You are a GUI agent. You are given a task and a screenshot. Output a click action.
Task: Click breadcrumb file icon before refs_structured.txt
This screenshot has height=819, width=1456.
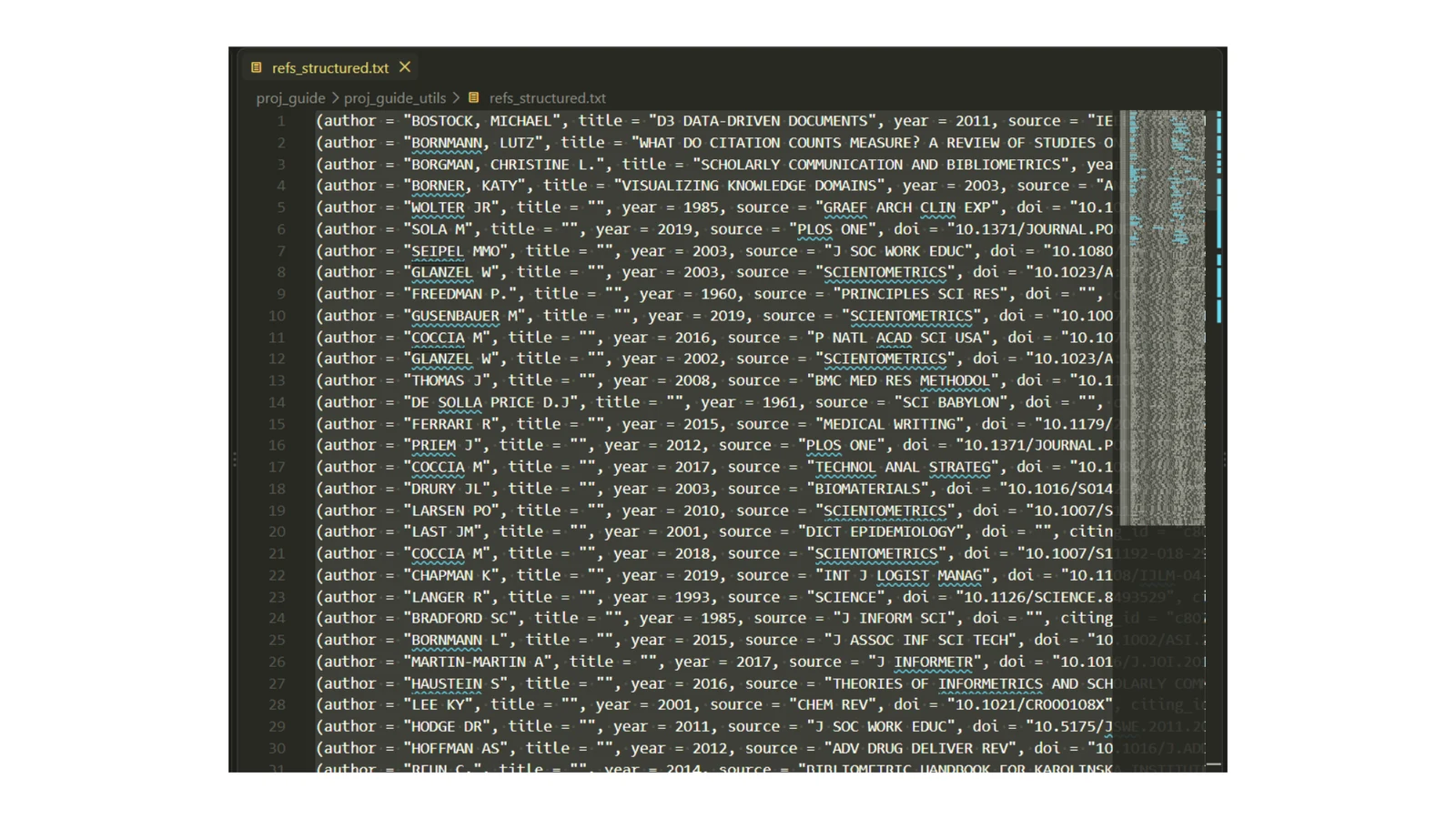click(473, 97)
